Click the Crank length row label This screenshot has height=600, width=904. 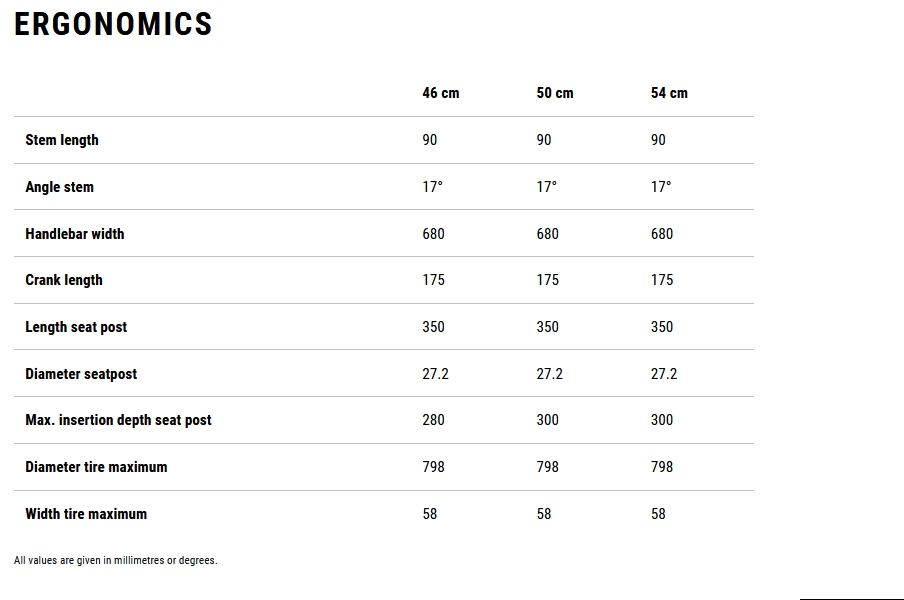[64, 280]
